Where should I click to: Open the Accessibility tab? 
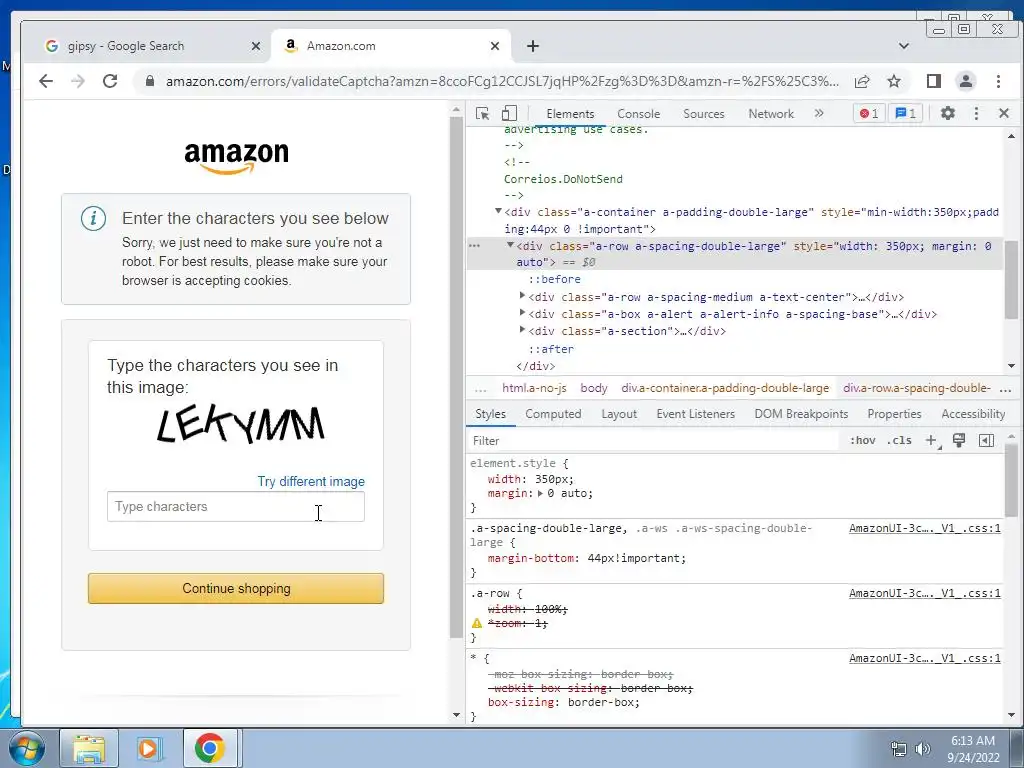coord(973,414)
